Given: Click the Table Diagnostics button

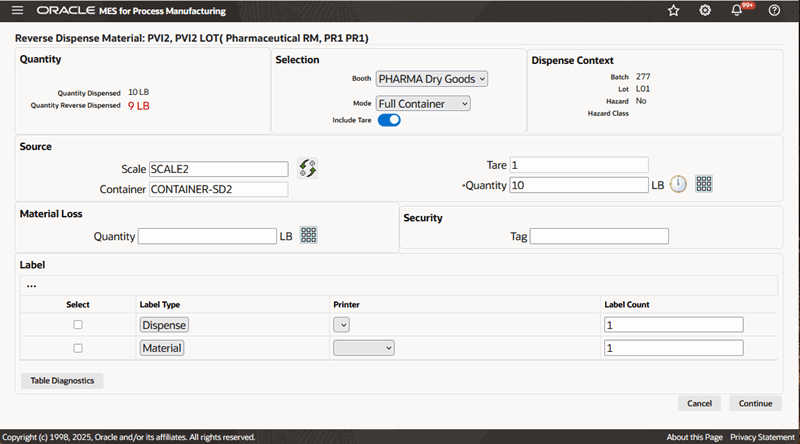Looking at the screenshot, I should 62,381.
